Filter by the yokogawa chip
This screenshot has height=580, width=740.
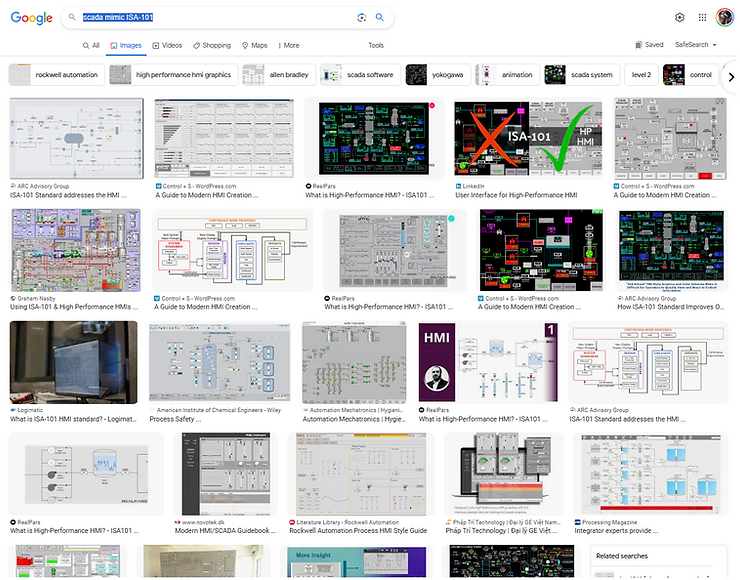[x=438, y=75]
